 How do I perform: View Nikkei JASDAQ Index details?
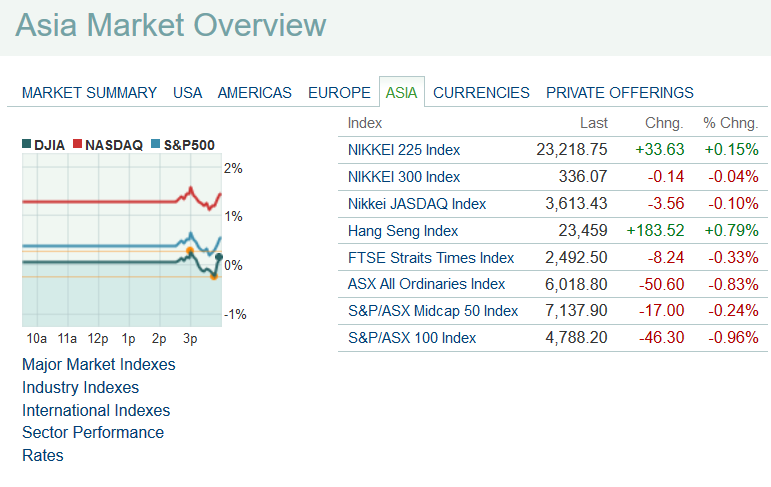[417, 204]
